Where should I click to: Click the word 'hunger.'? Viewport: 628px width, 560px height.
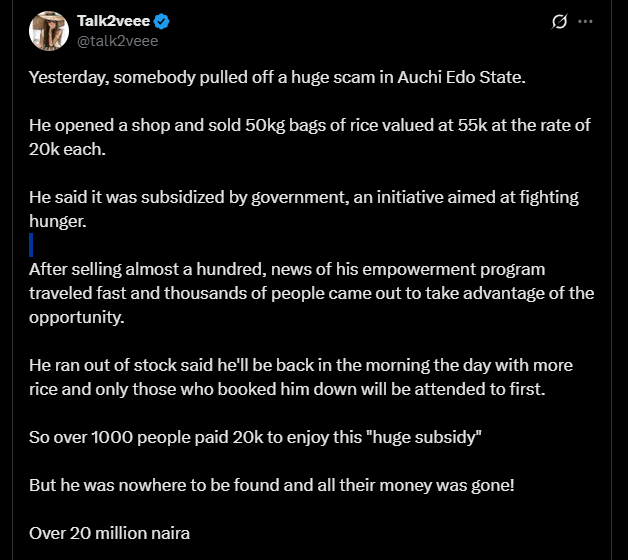[x=58, y=222]
